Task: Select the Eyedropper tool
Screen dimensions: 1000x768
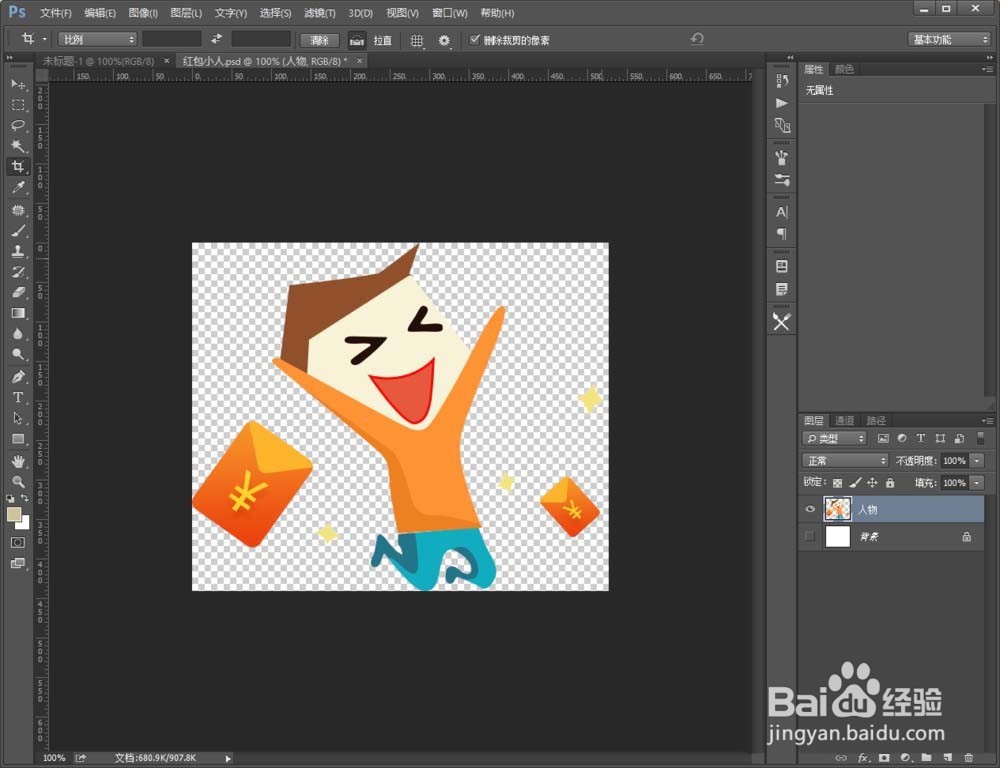Action: 18,188
